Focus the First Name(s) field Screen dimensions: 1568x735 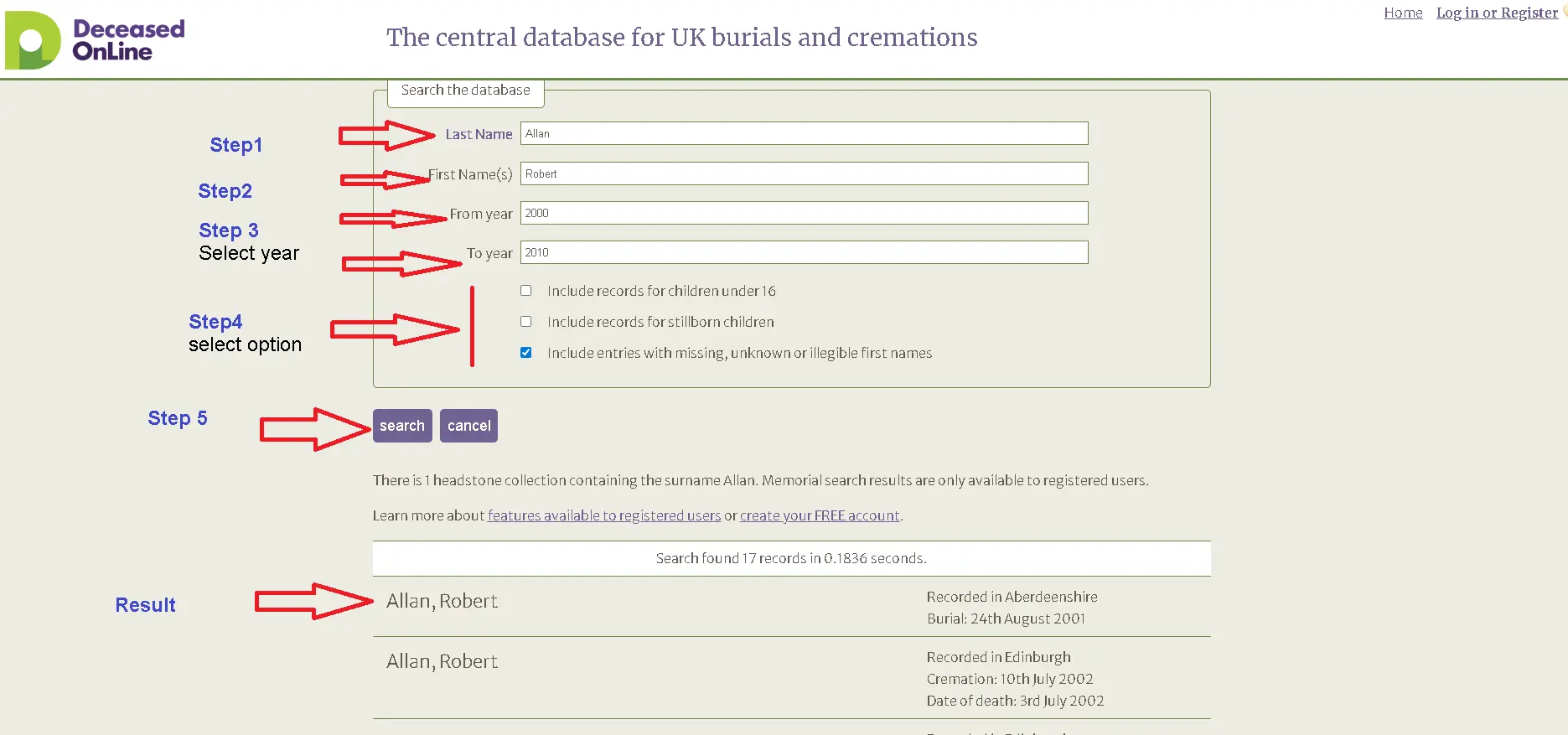(804, 173)
